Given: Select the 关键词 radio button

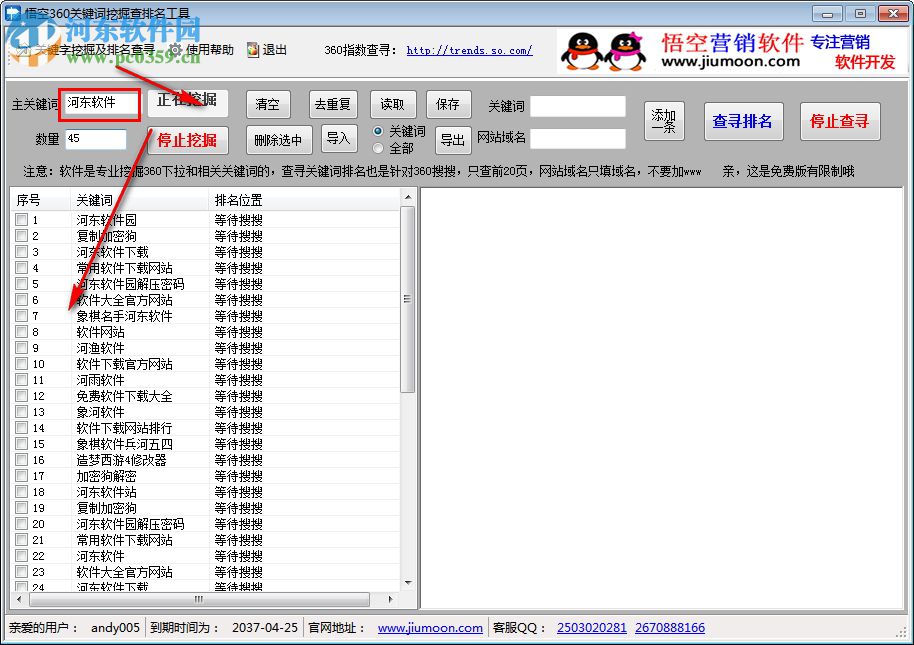Looking at the screenshot, I should coord(378,131).
